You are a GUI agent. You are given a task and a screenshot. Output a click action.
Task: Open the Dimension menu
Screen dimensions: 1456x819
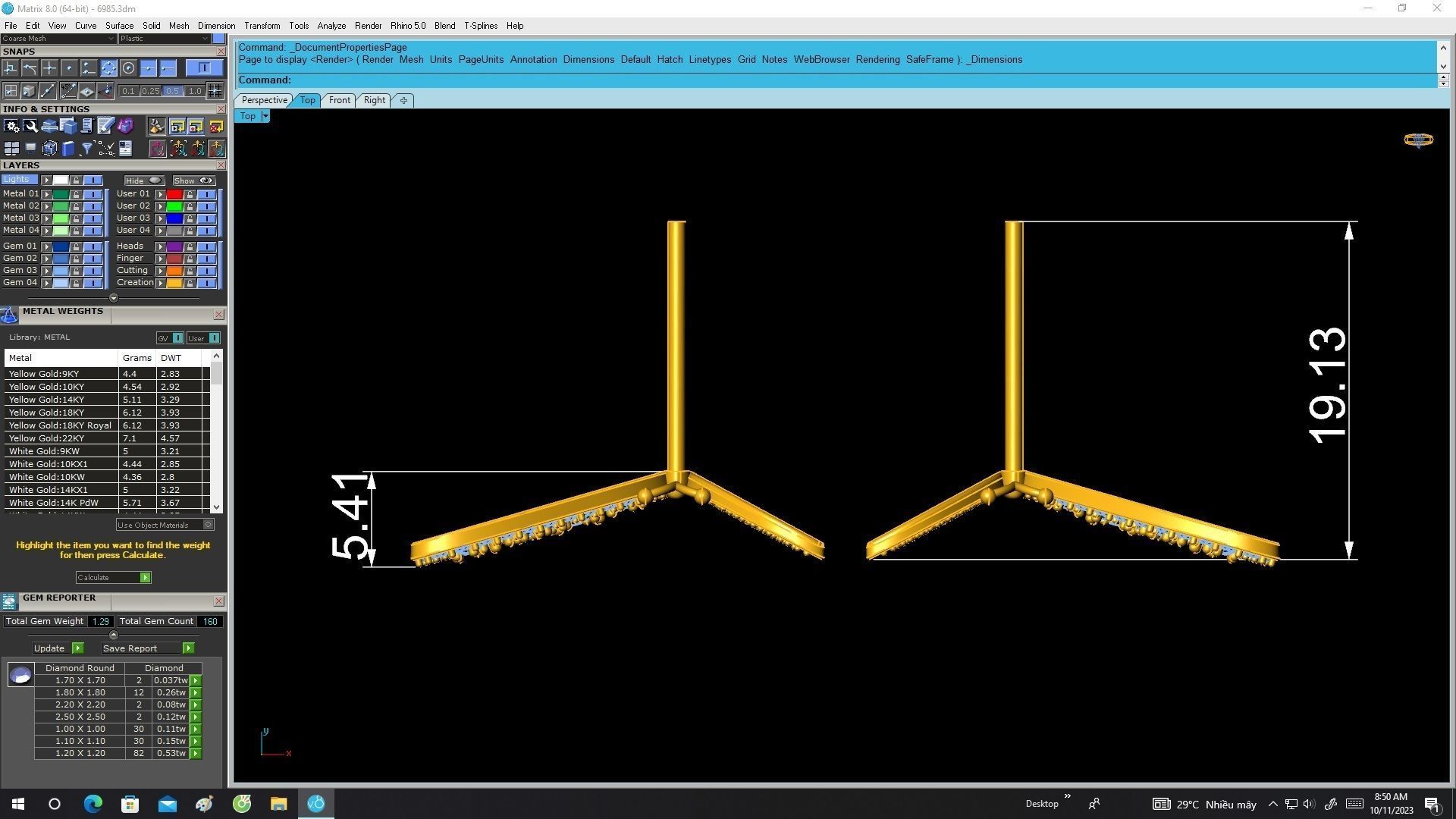216,26
